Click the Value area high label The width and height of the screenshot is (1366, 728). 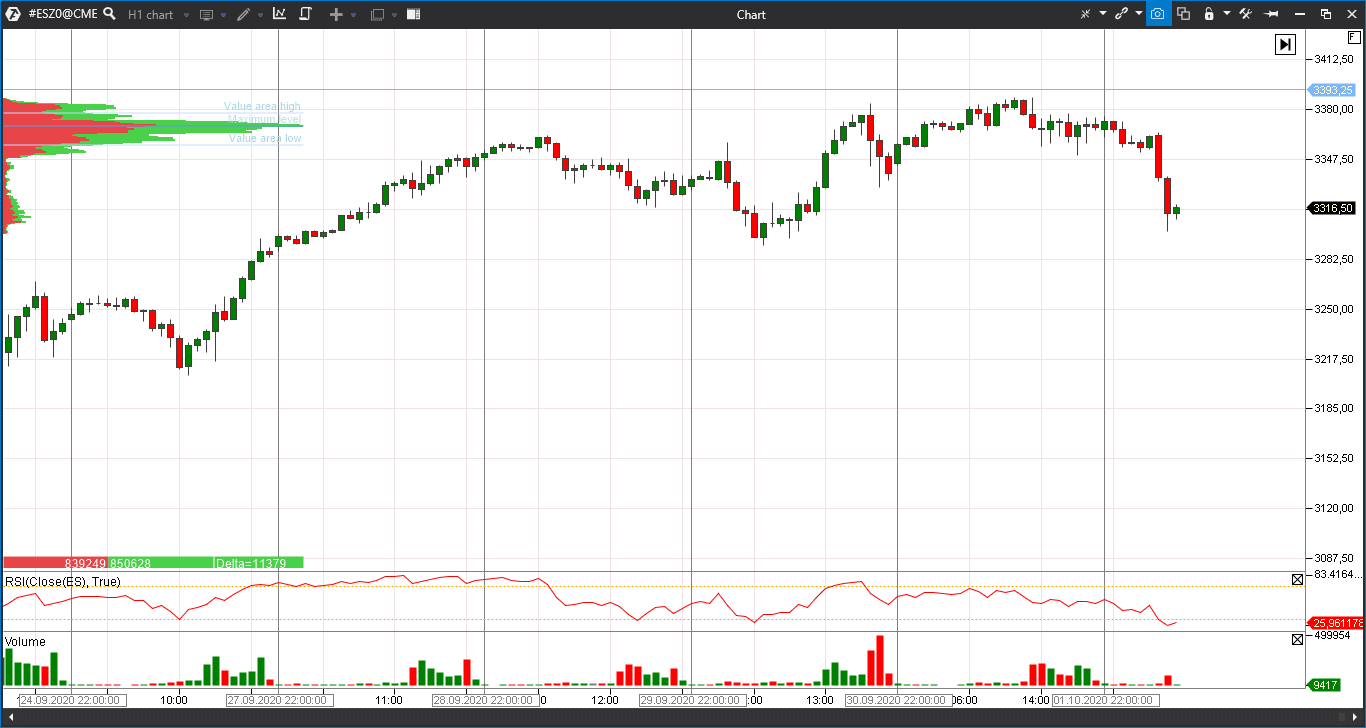pos(261,105)
